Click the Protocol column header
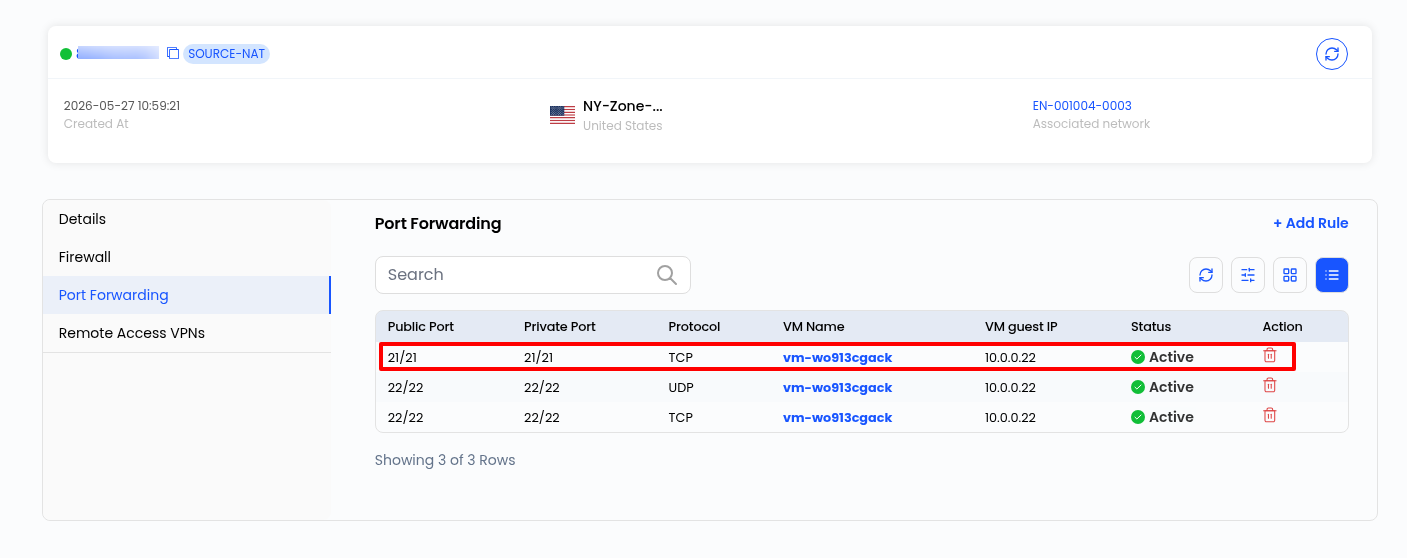1407x558 pixels. (694, 327)
